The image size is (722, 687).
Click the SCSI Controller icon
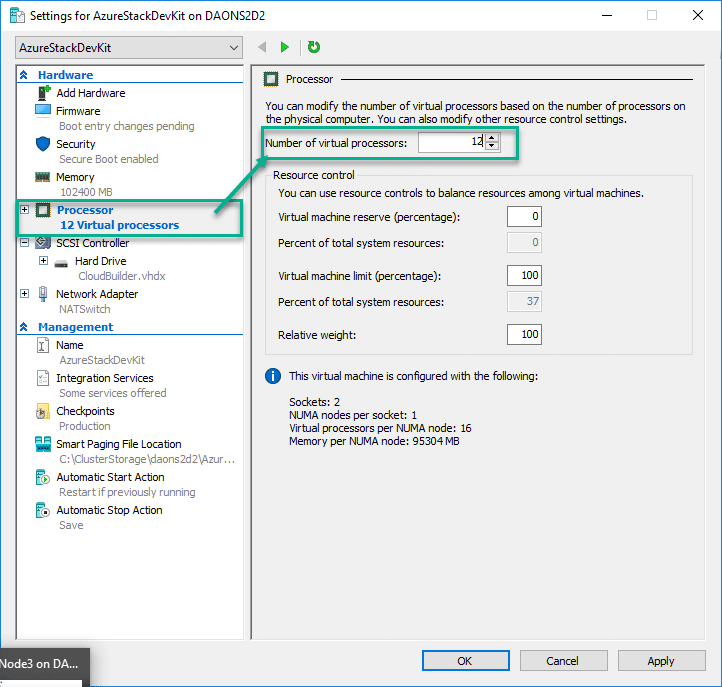coord(43,242)
